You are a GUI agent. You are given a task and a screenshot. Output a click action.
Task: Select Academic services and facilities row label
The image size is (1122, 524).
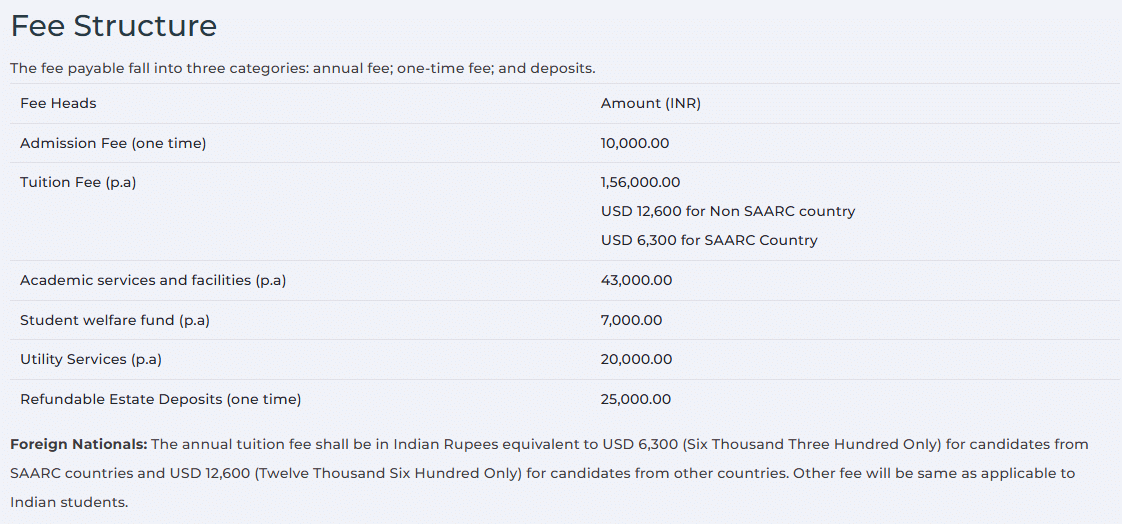[x=153, y=280]
